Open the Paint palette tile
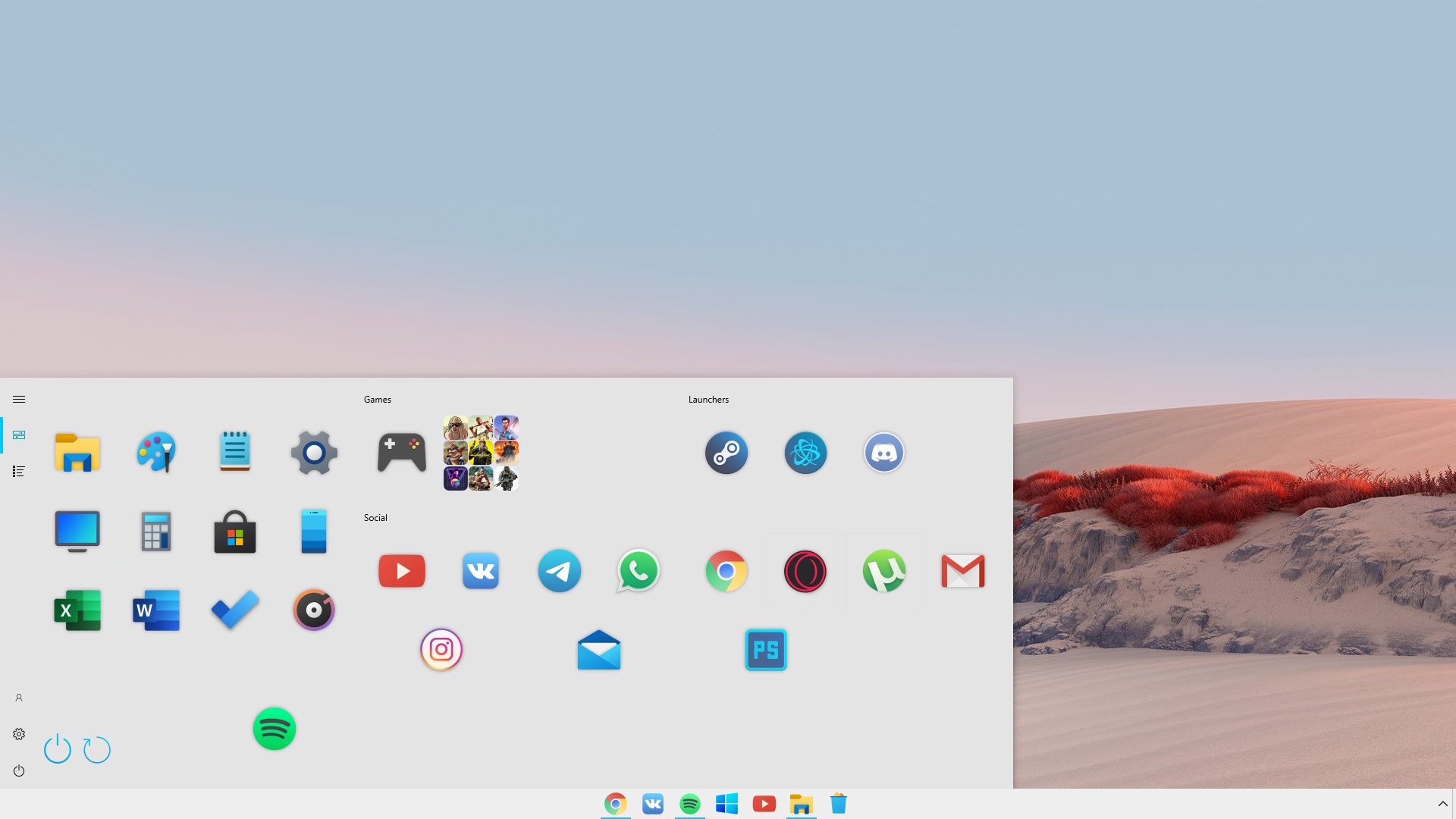This screenshot has width=1456, height=819. [x=156, y=453]
